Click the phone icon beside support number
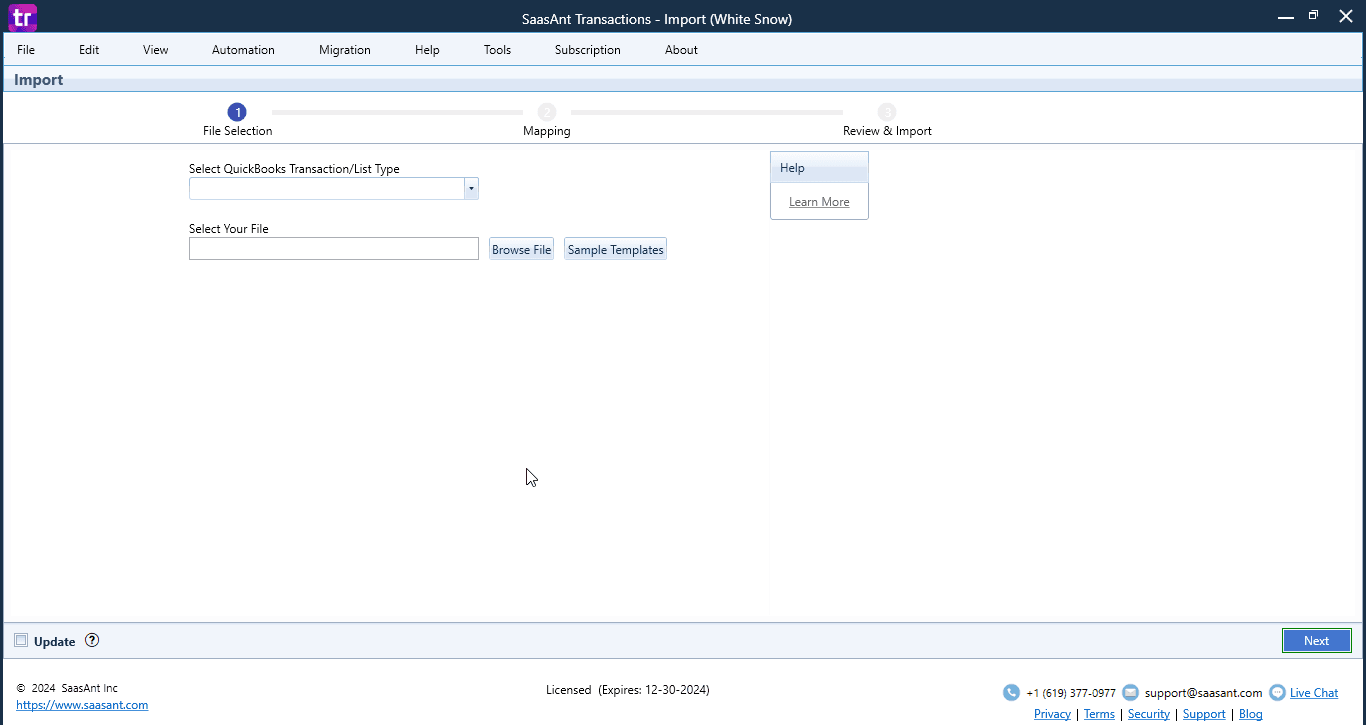The height and width of the screenshot is (725, 1366). point(1011,692)
